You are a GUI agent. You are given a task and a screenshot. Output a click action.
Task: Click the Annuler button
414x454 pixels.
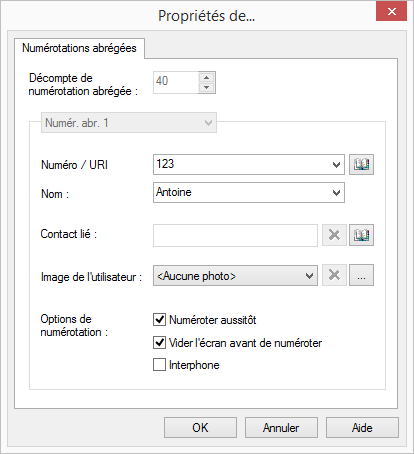coord(281,428)
